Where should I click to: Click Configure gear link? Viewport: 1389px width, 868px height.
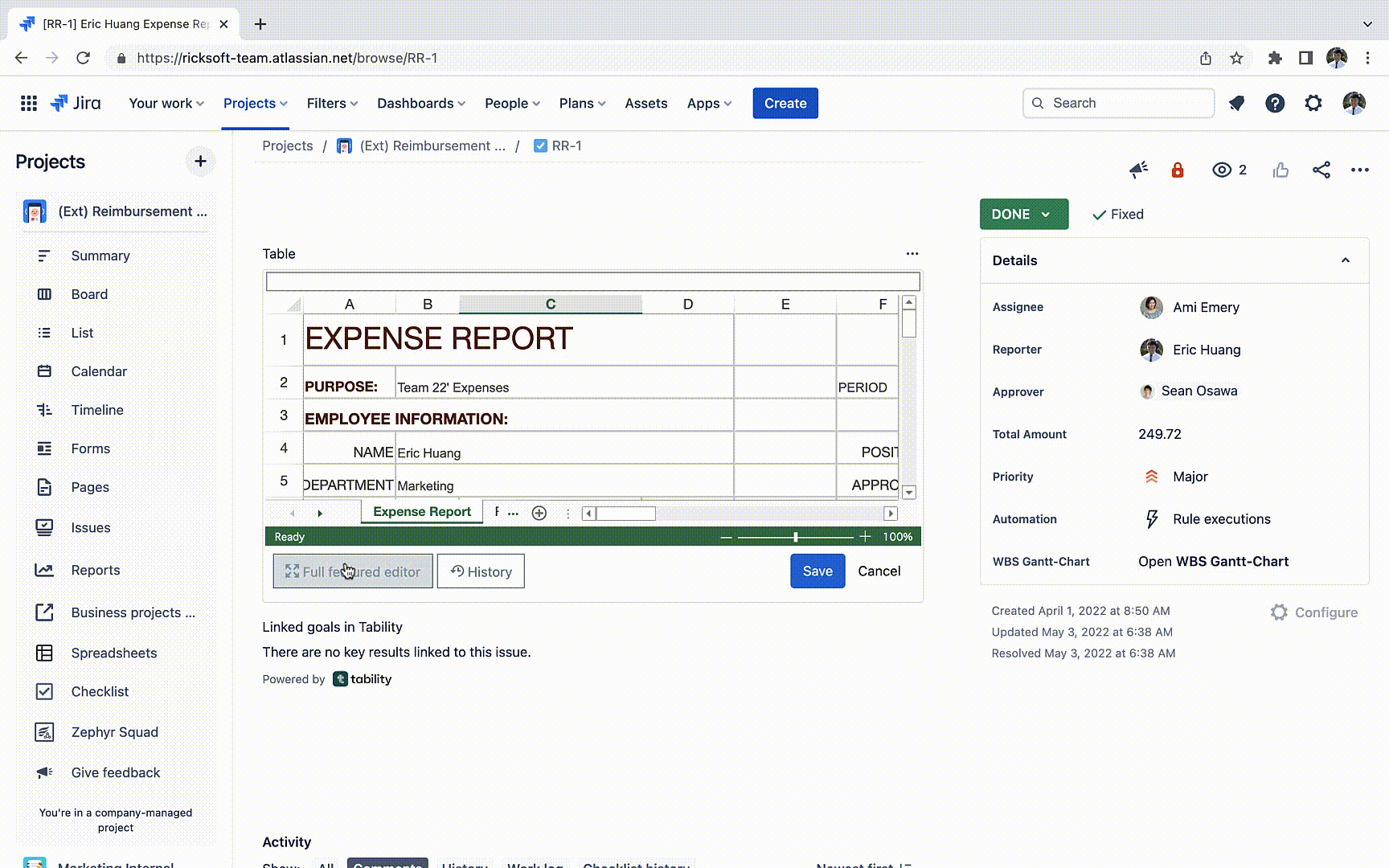pos(1314,612)
